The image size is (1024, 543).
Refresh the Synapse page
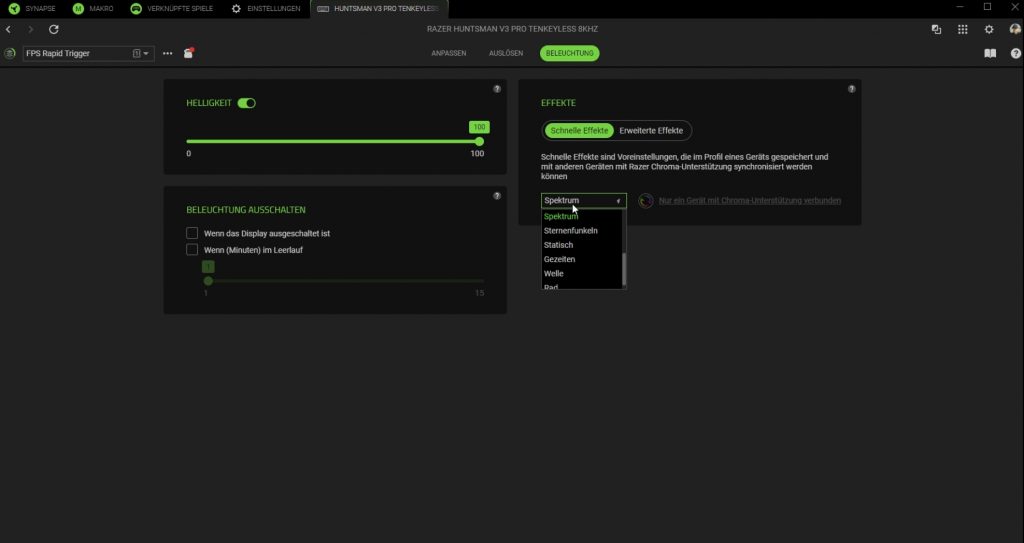tap(54, 29)
